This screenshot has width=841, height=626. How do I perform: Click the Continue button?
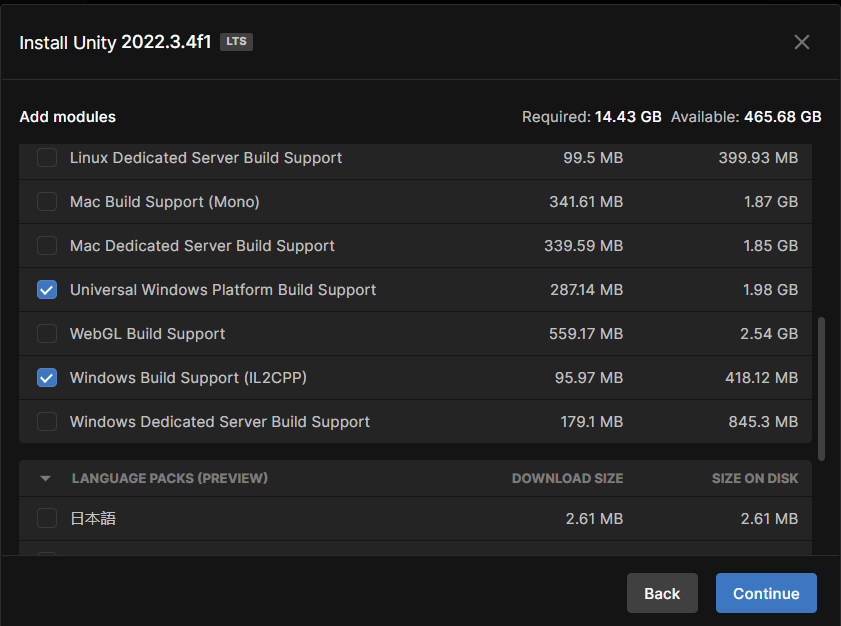[766, 593]
